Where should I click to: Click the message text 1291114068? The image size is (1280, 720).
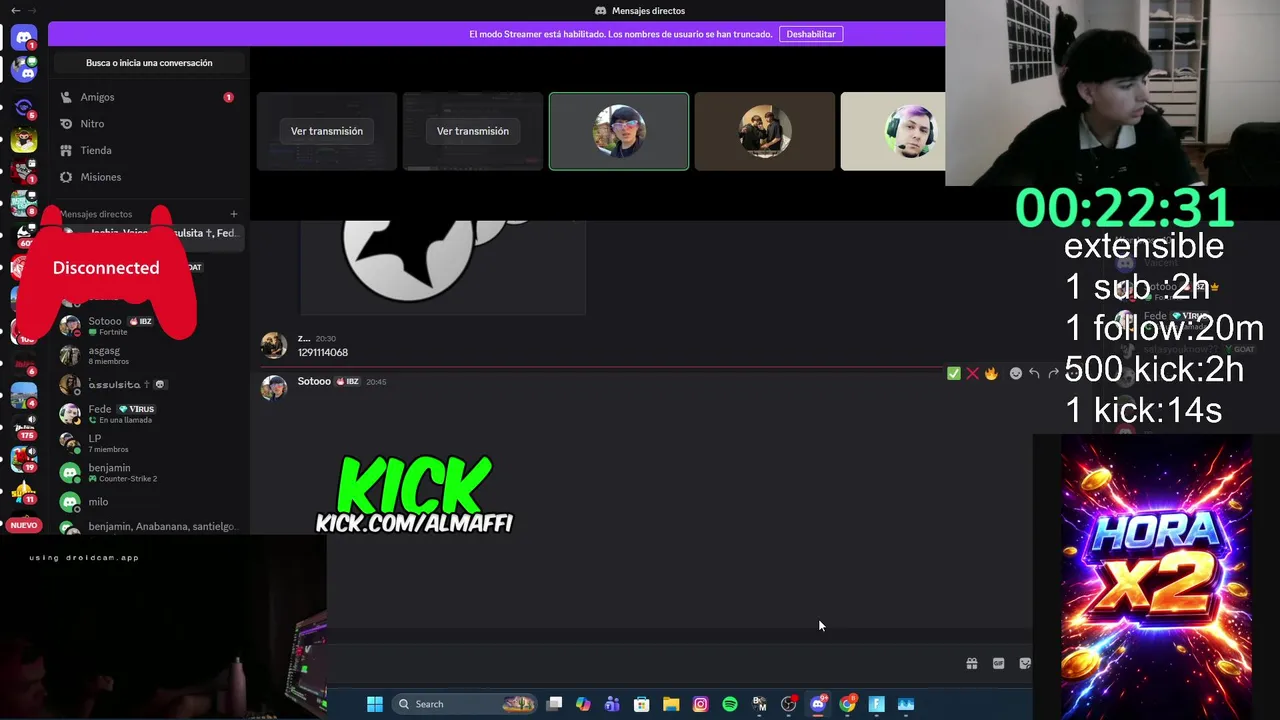tap(323, 352)
